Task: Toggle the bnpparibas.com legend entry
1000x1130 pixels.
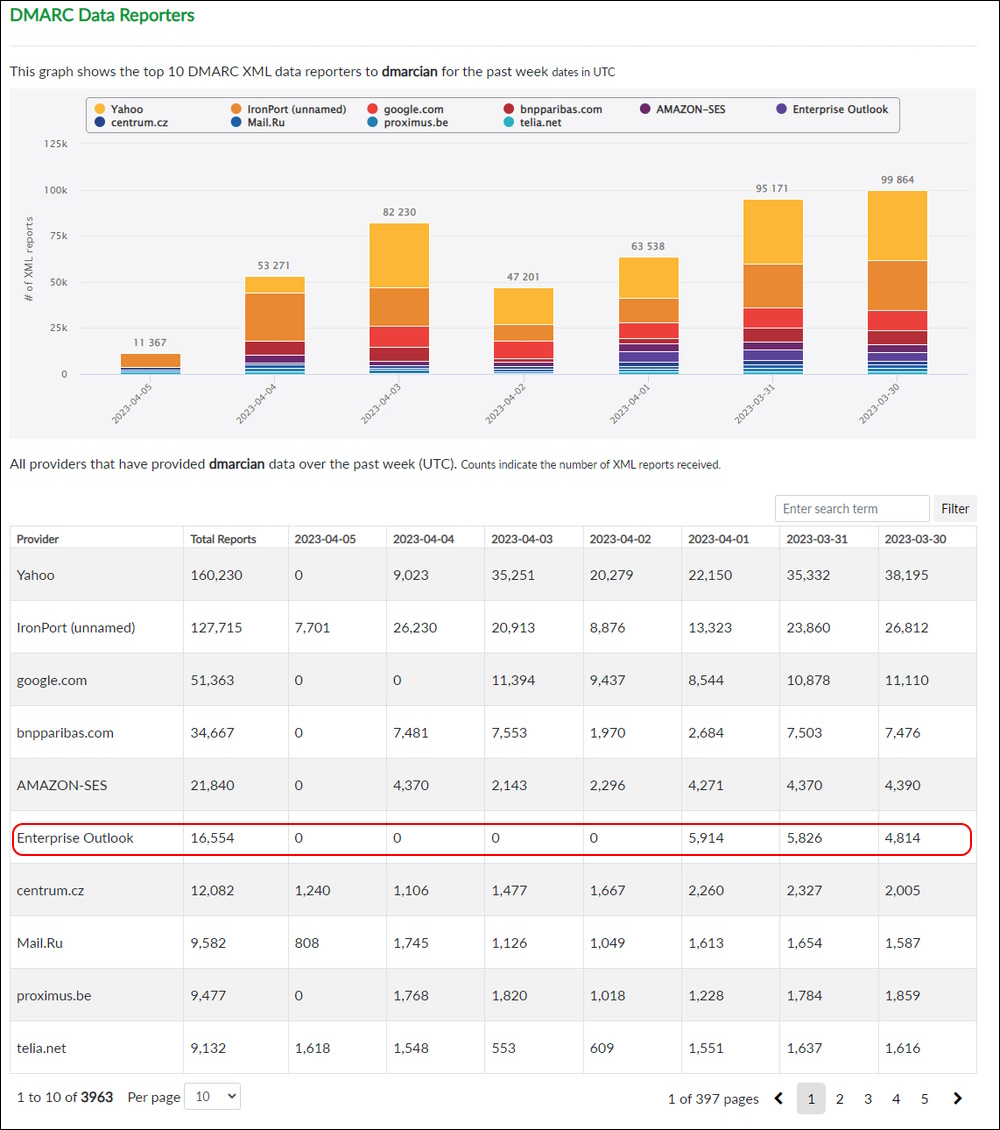Action: [553, 109]
